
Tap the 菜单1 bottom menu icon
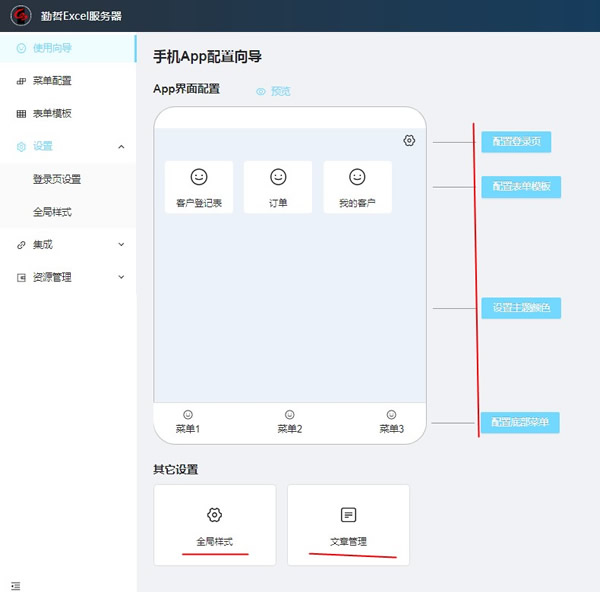tap(188, 414)
